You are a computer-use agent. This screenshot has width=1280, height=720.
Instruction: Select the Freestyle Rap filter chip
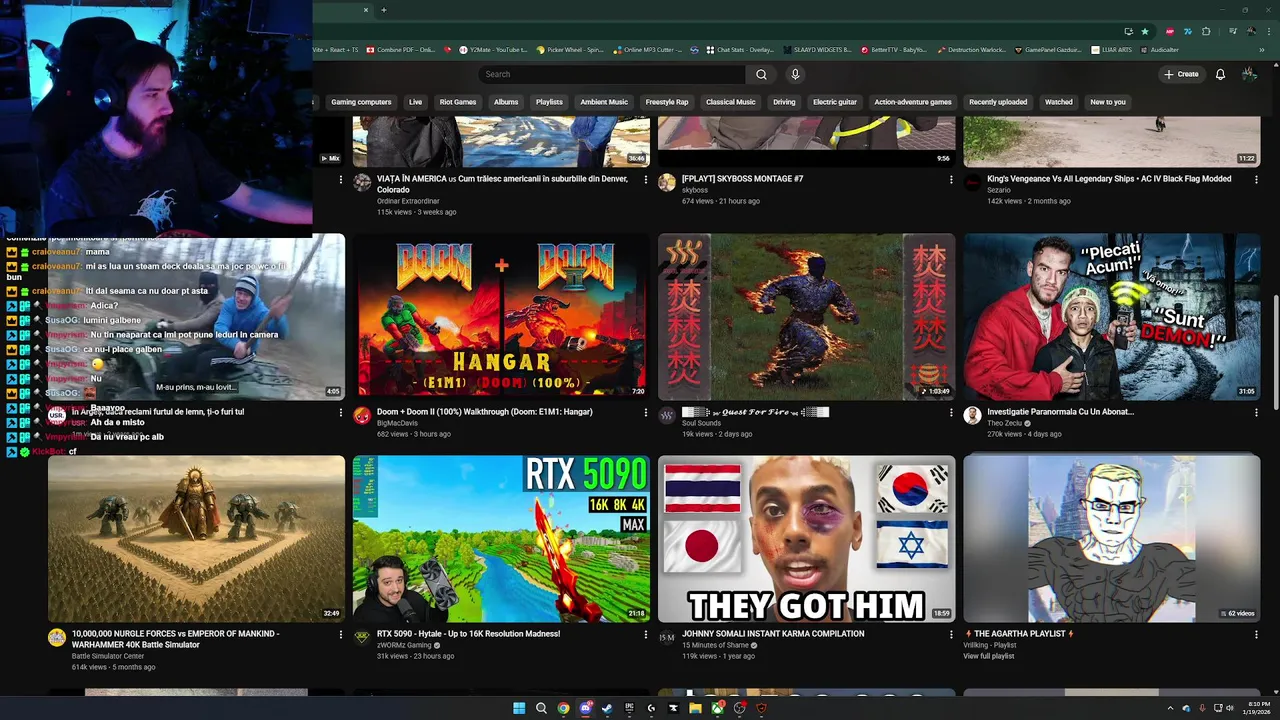[x=667, y=102]
